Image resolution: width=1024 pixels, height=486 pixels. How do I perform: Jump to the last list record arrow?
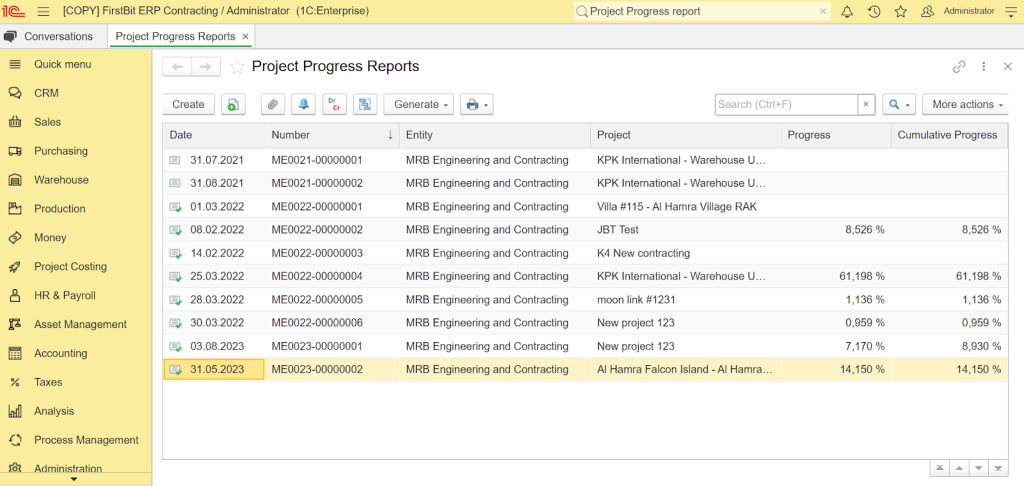coord(997,468)
